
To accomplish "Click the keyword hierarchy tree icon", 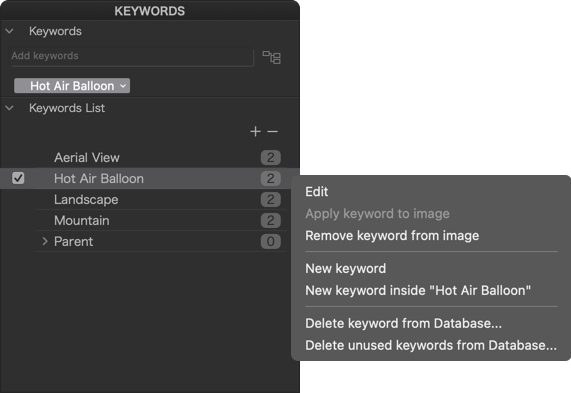I will point(272,57).
